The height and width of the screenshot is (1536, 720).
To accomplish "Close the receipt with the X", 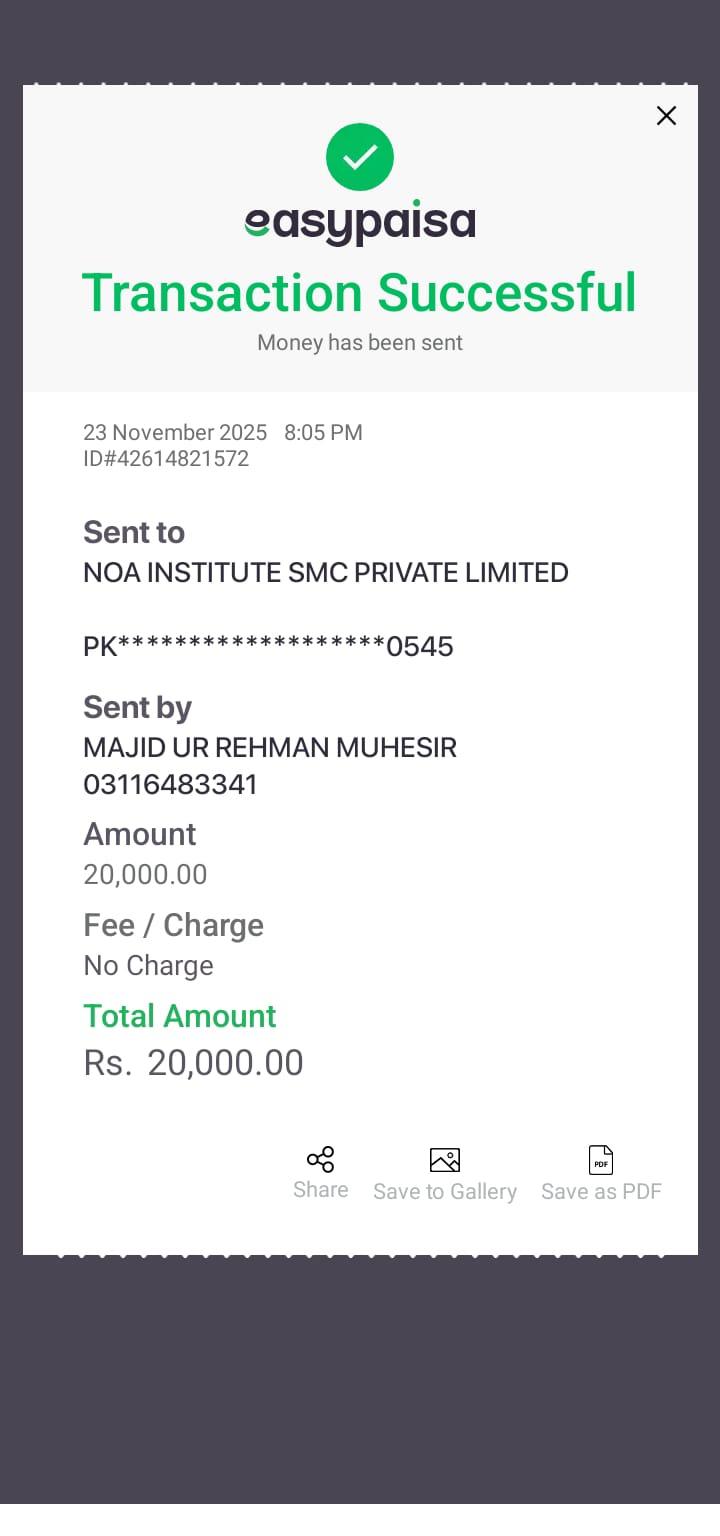I will pos(666,116).
